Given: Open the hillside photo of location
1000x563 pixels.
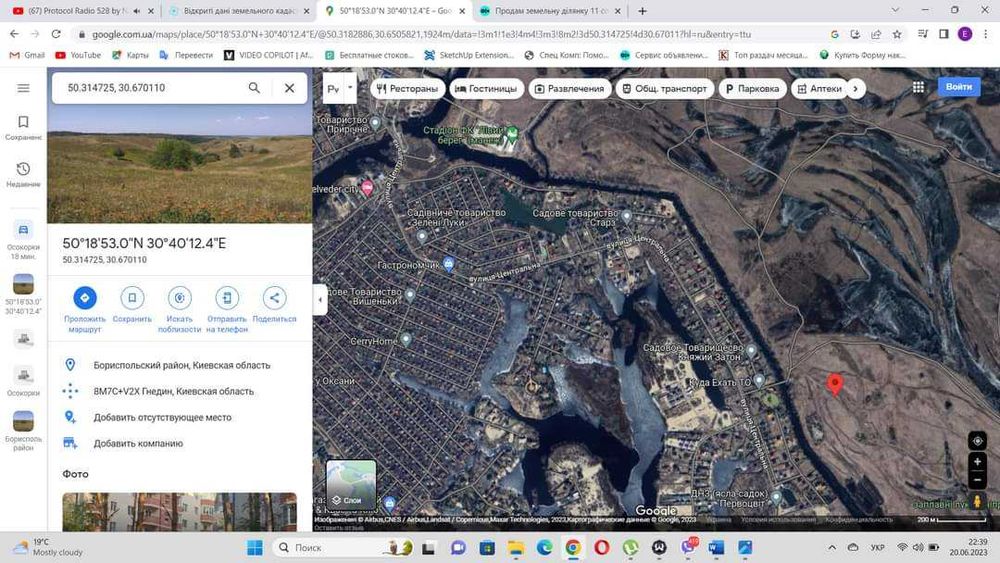Looking at the screenshot, I should click(x=180, y=165).
